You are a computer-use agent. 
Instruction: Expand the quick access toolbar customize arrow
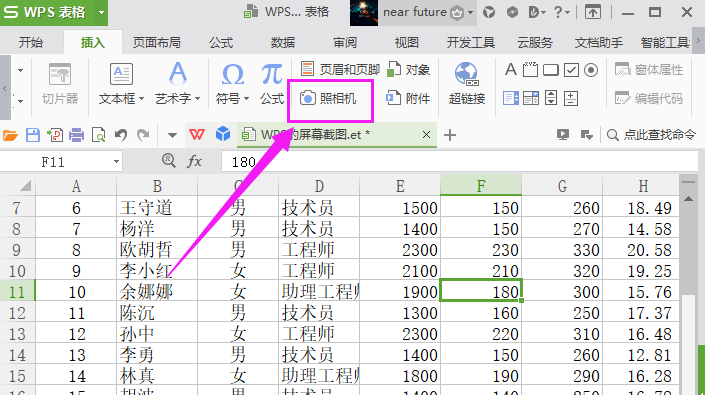(172, 135)
